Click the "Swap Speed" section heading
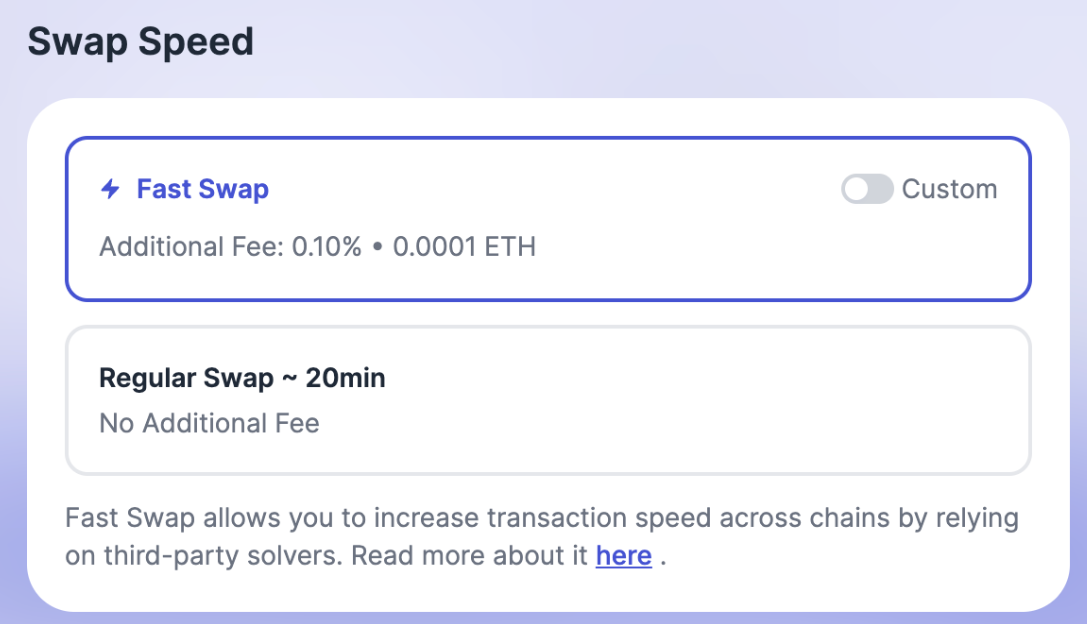This screenshot has height=624, width=1087. pyautogui.click(x=140, y=42)
